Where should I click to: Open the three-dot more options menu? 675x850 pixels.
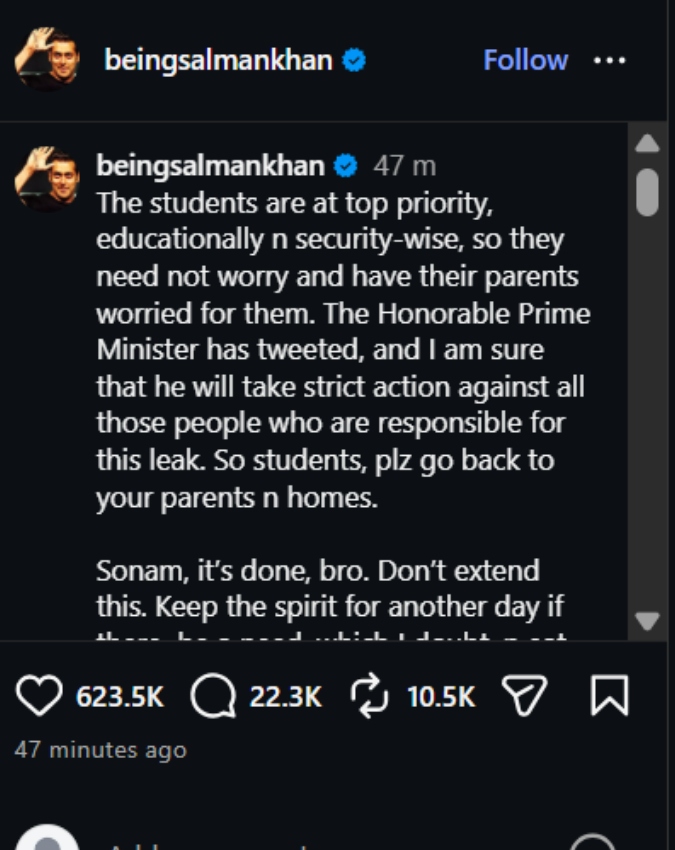609,60
